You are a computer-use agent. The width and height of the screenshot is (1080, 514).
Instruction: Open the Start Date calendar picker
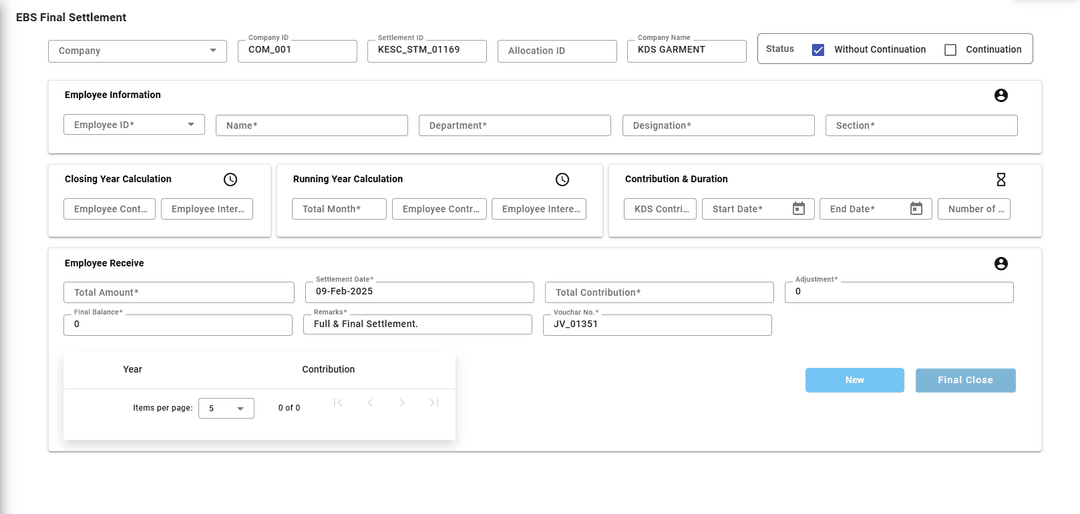[x=798, y=209]
